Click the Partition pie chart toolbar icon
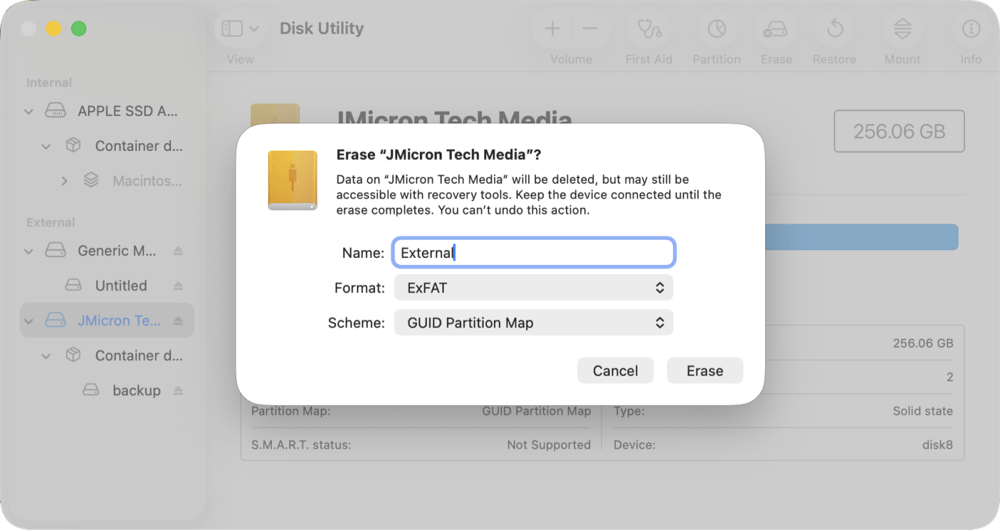The height and width of the screenshot is (530, 1000). coord(717,29)
